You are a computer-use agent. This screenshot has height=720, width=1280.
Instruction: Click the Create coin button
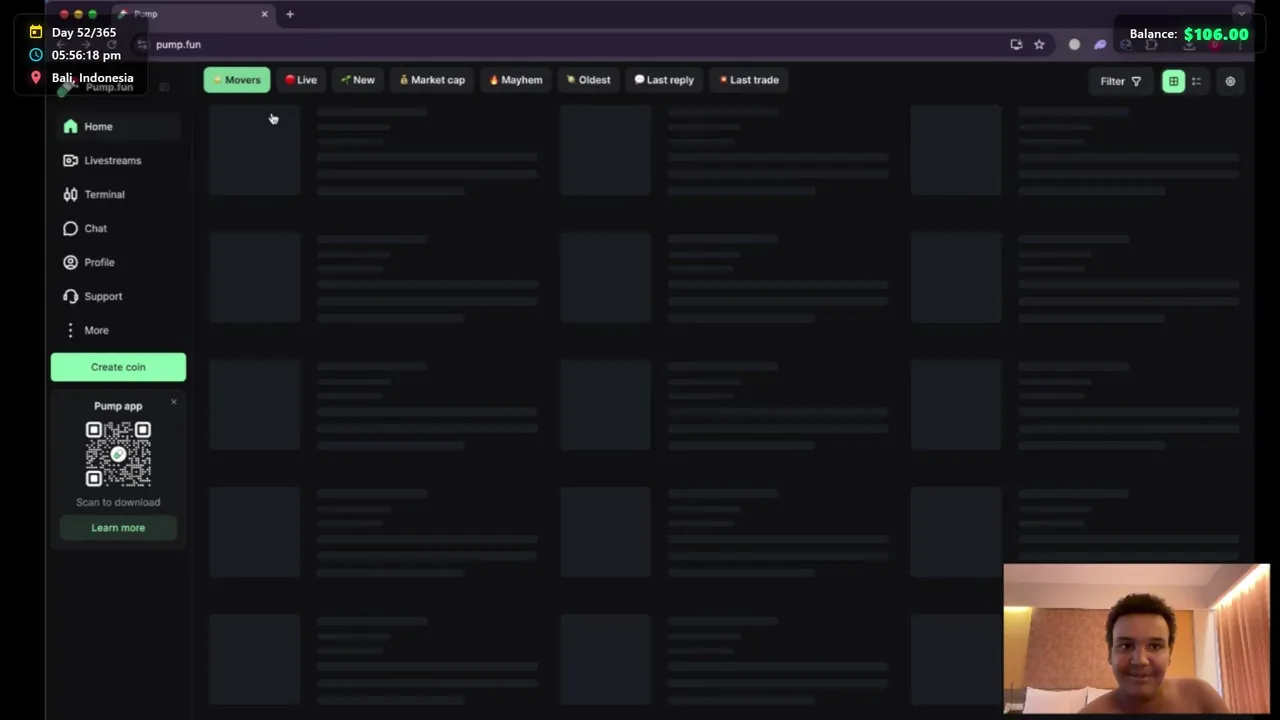[118, 367]
